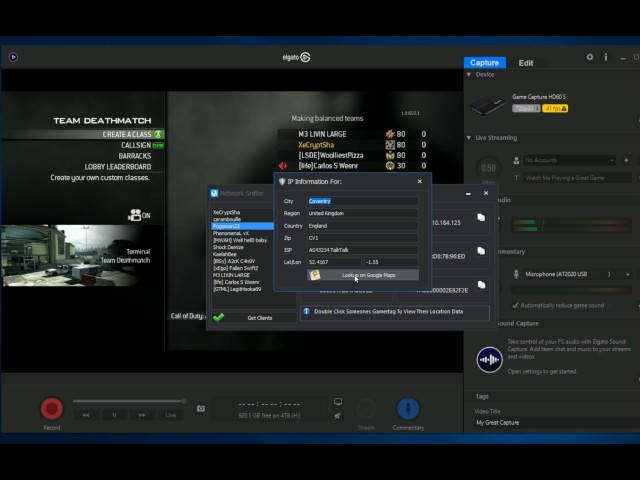The height and width of the screenshot is (480, 640).
Task: Select PhenomenaL vX in the client list
Action: (231, 233)
